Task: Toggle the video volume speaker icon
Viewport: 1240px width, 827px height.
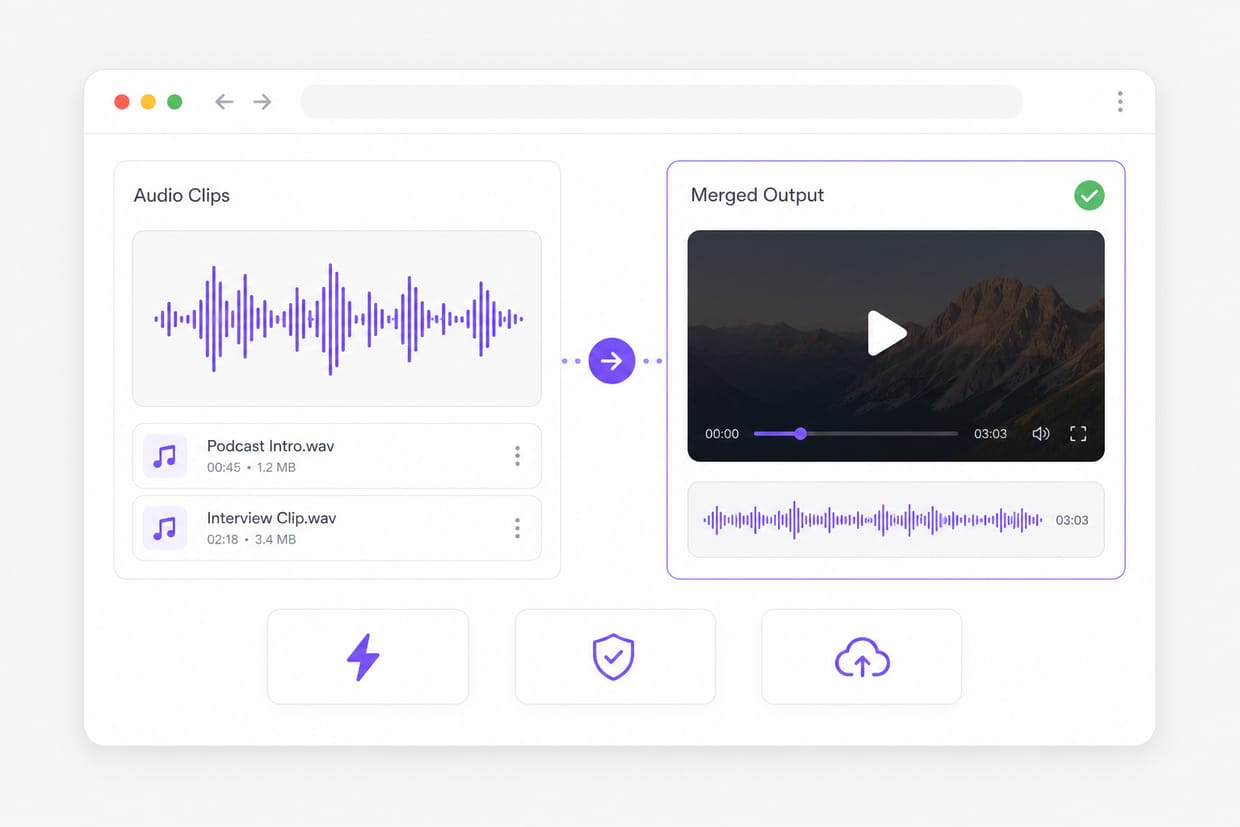Action: 1041,433
